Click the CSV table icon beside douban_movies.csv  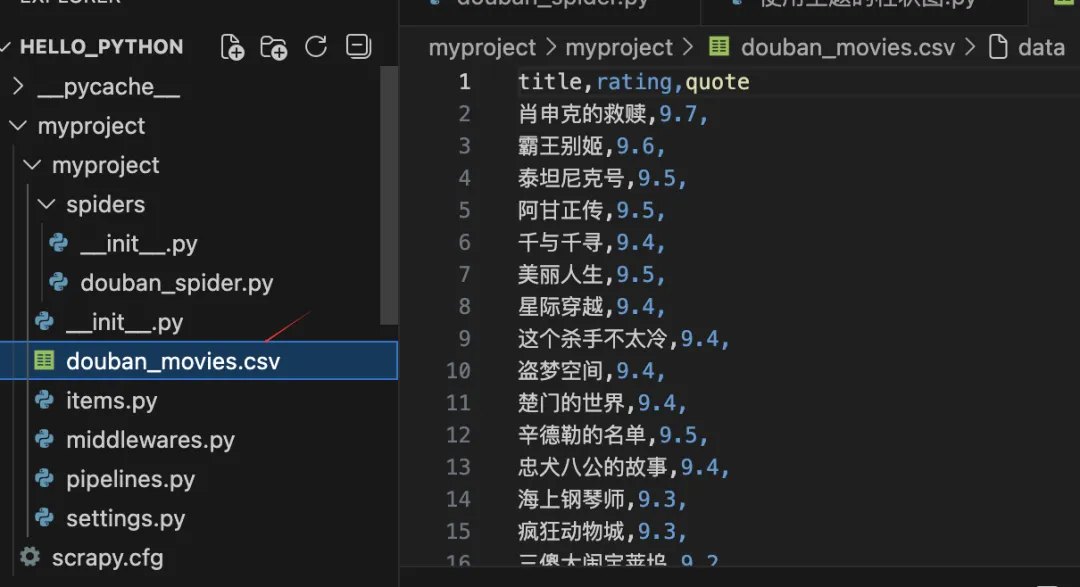pos(44,360)
